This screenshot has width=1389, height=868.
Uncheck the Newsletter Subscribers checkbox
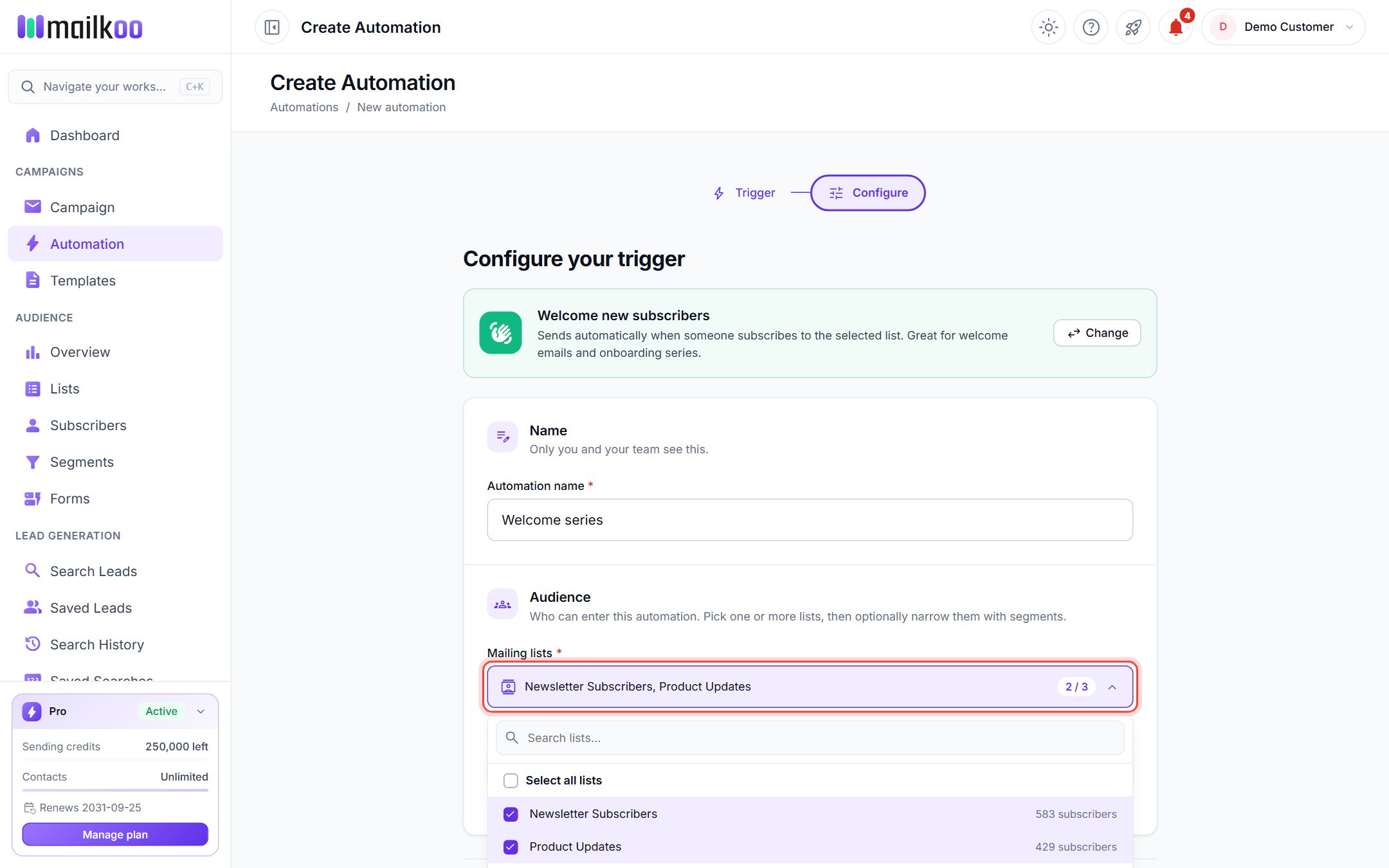pyautogui.click(x=511, y=814)
